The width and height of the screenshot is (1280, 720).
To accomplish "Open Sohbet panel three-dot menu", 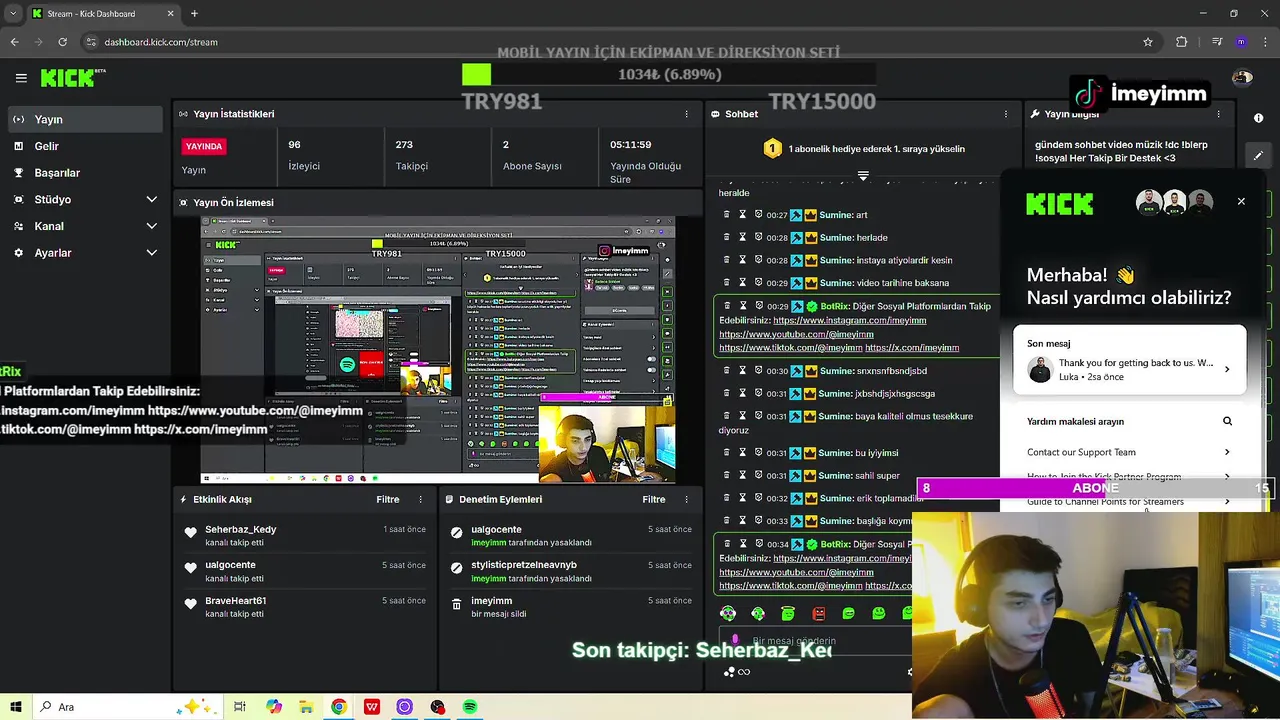I will pos(1005,114).
